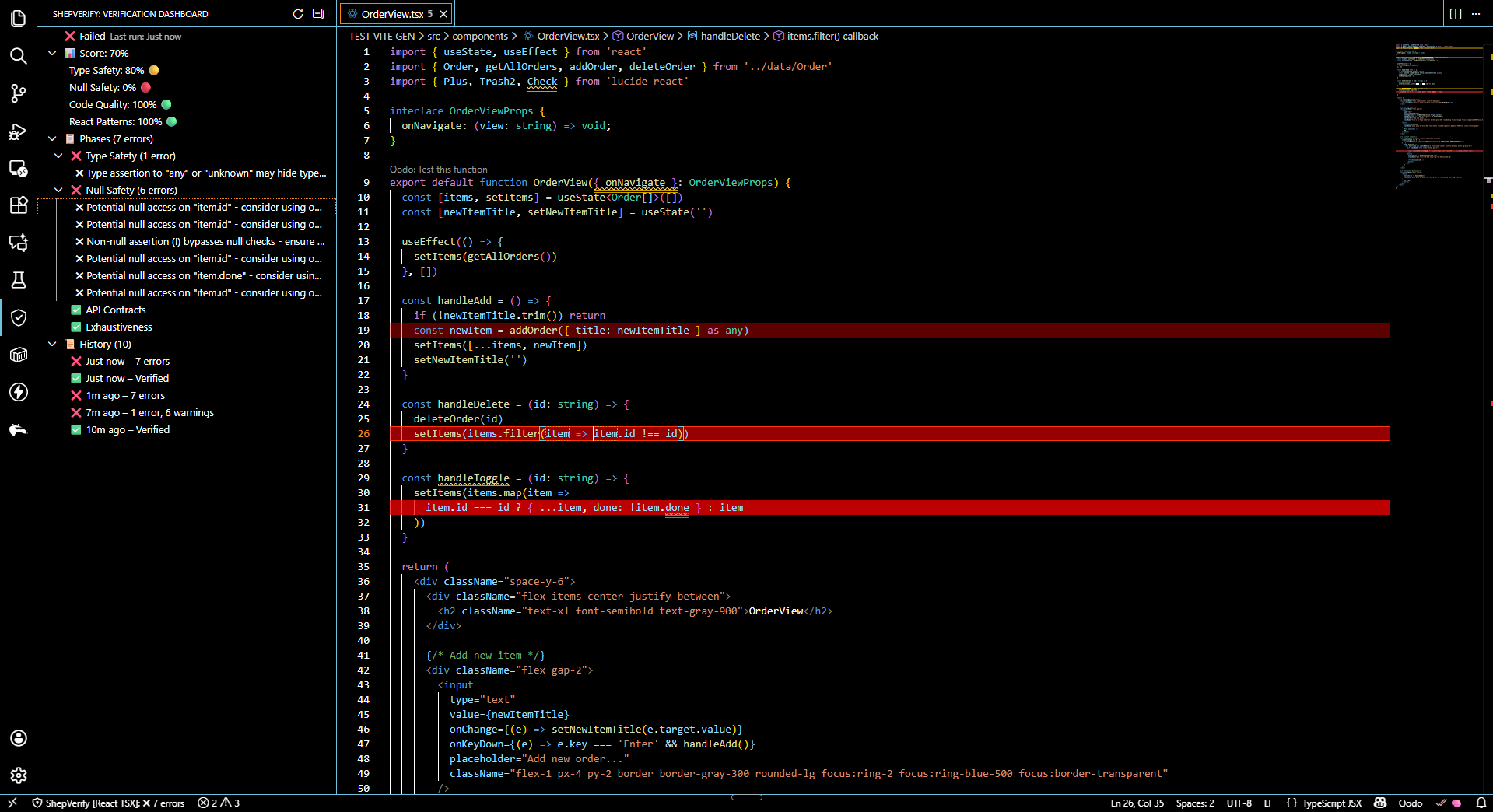Open the lightning bolt activity view
This screenshot has width=1493, height=812.
click(x=18, y=392)
